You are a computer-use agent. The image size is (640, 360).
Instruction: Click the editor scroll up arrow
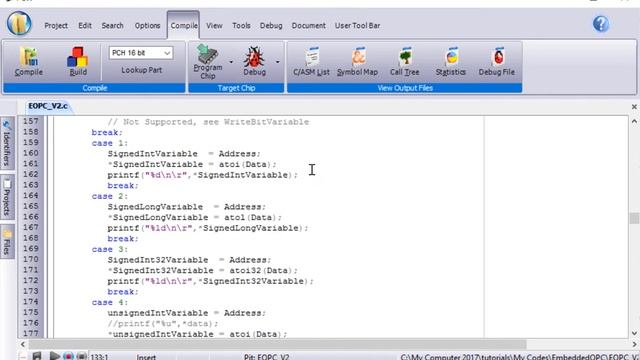[634, 121]
